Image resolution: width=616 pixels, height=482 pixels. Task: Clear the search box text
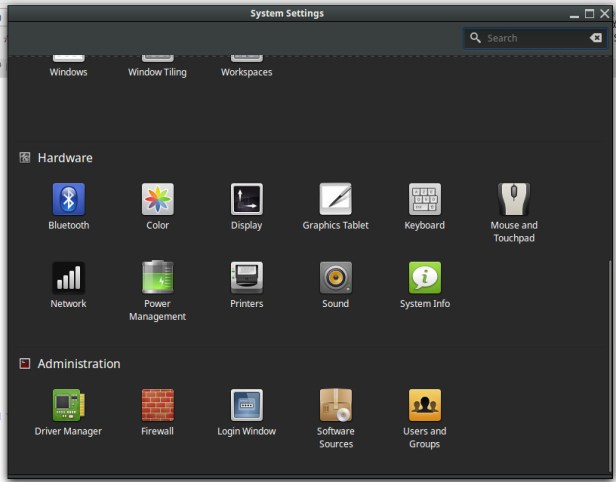click(596, 38)
